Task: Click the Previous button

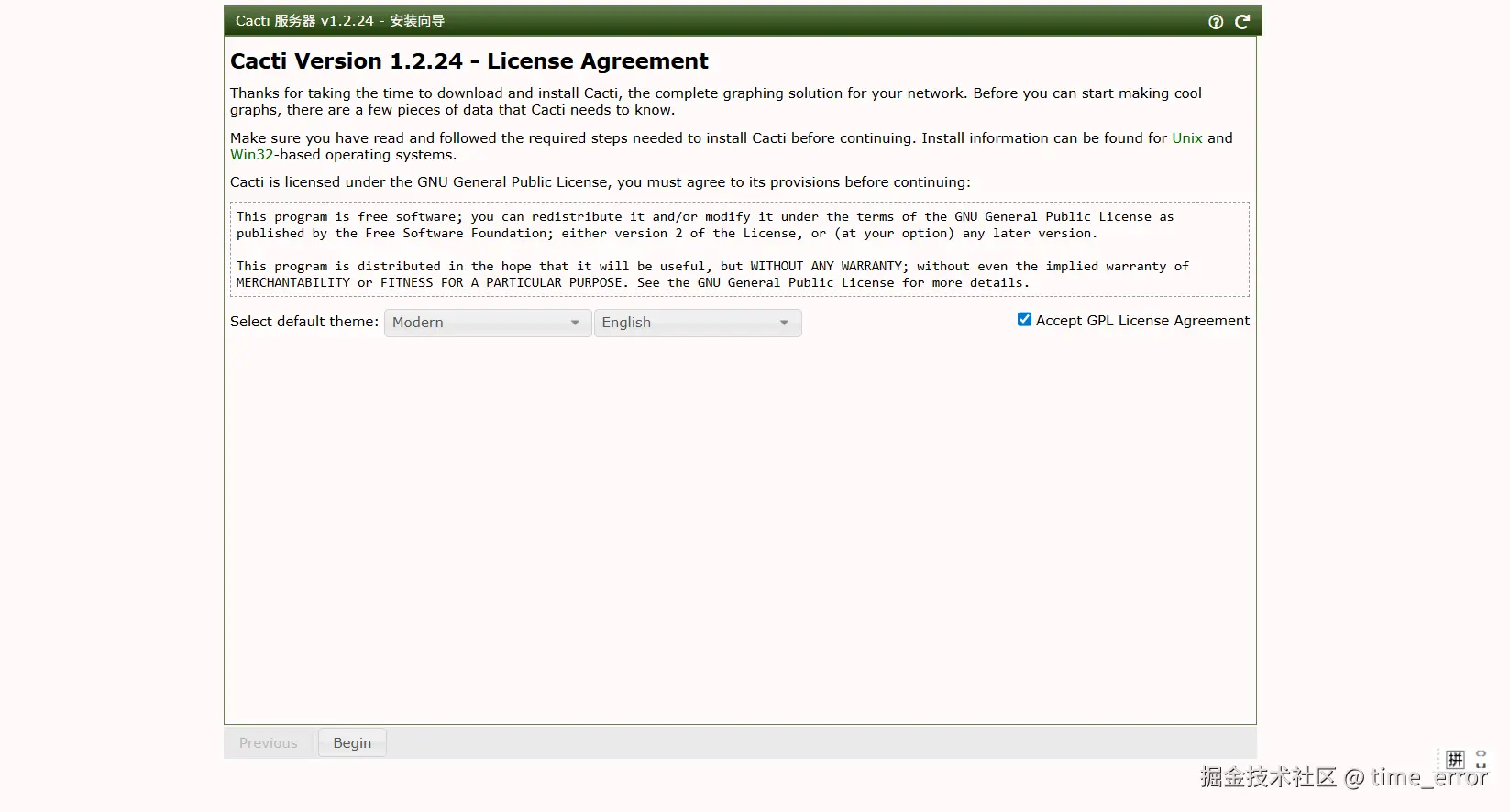Action: [269, 743]
